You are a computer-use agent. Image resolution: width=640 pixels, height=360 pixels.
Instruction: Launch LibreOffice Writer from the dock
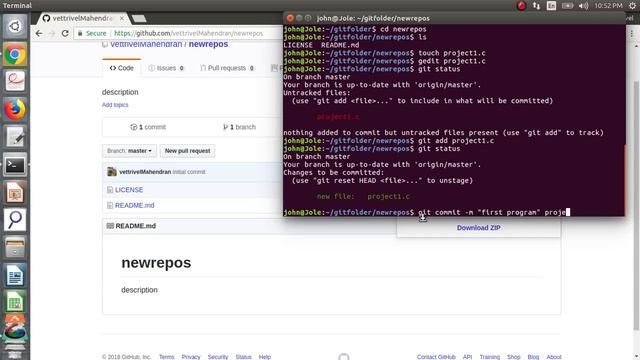(15, 276)
